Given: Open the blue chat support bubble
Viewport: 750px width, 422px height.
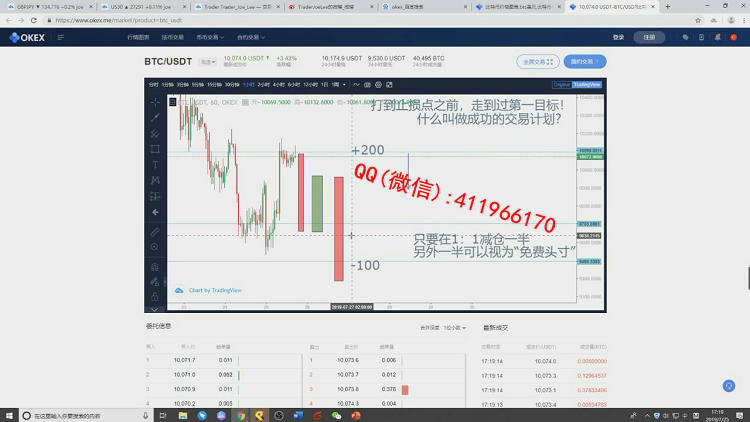Looking at the screenshot, I should point(728,386).
